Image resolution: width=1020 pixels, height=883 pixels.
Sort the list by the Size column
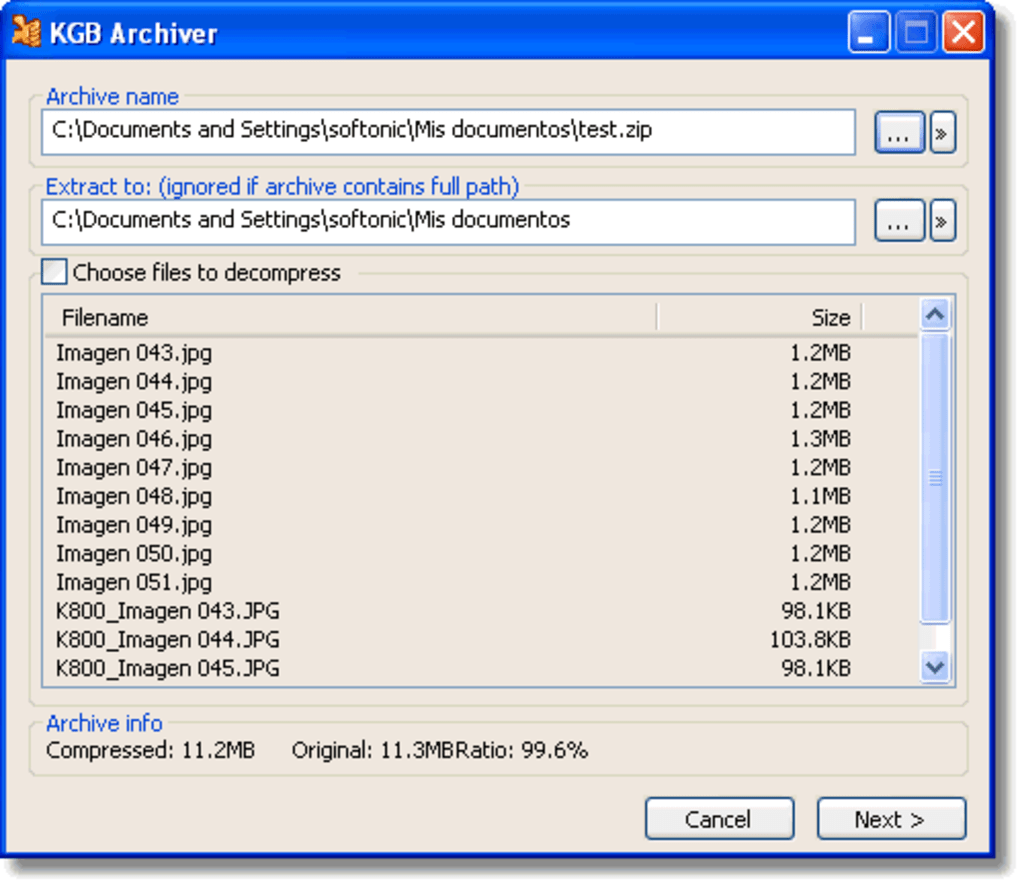[830, 317]
